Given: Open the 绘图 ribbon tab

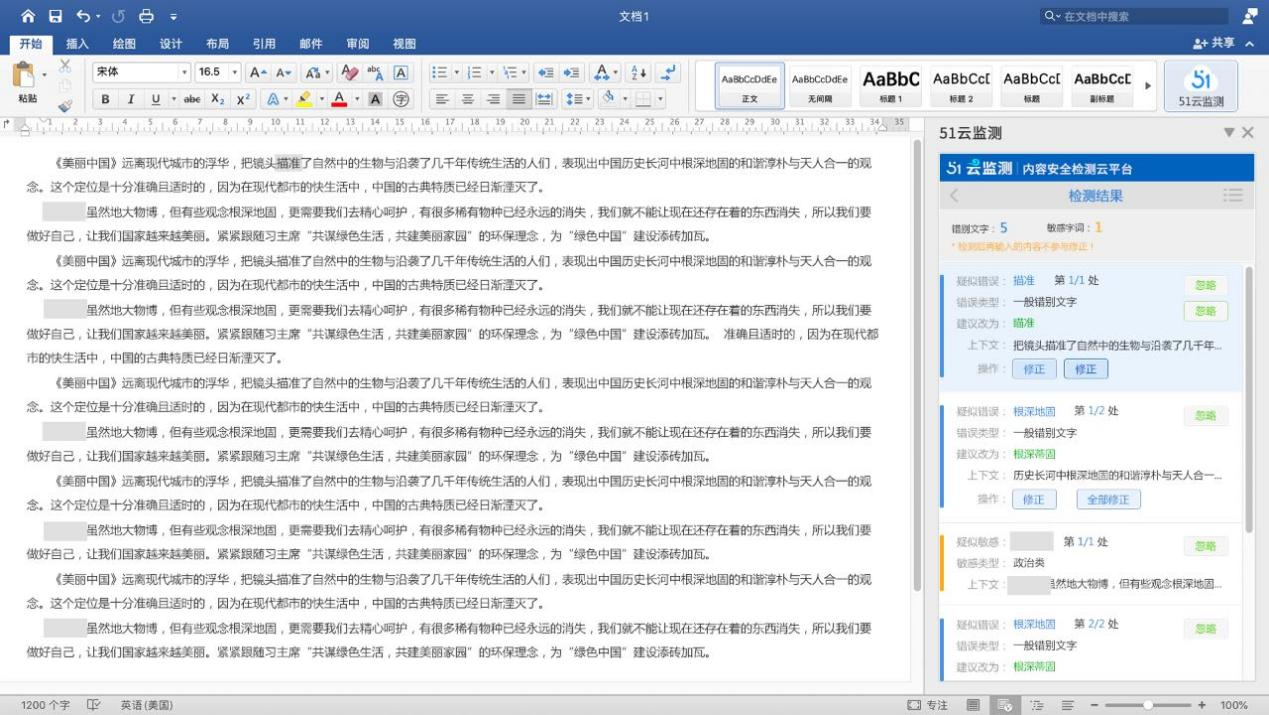Looking at the screenshot, I should tap(124, 44).
